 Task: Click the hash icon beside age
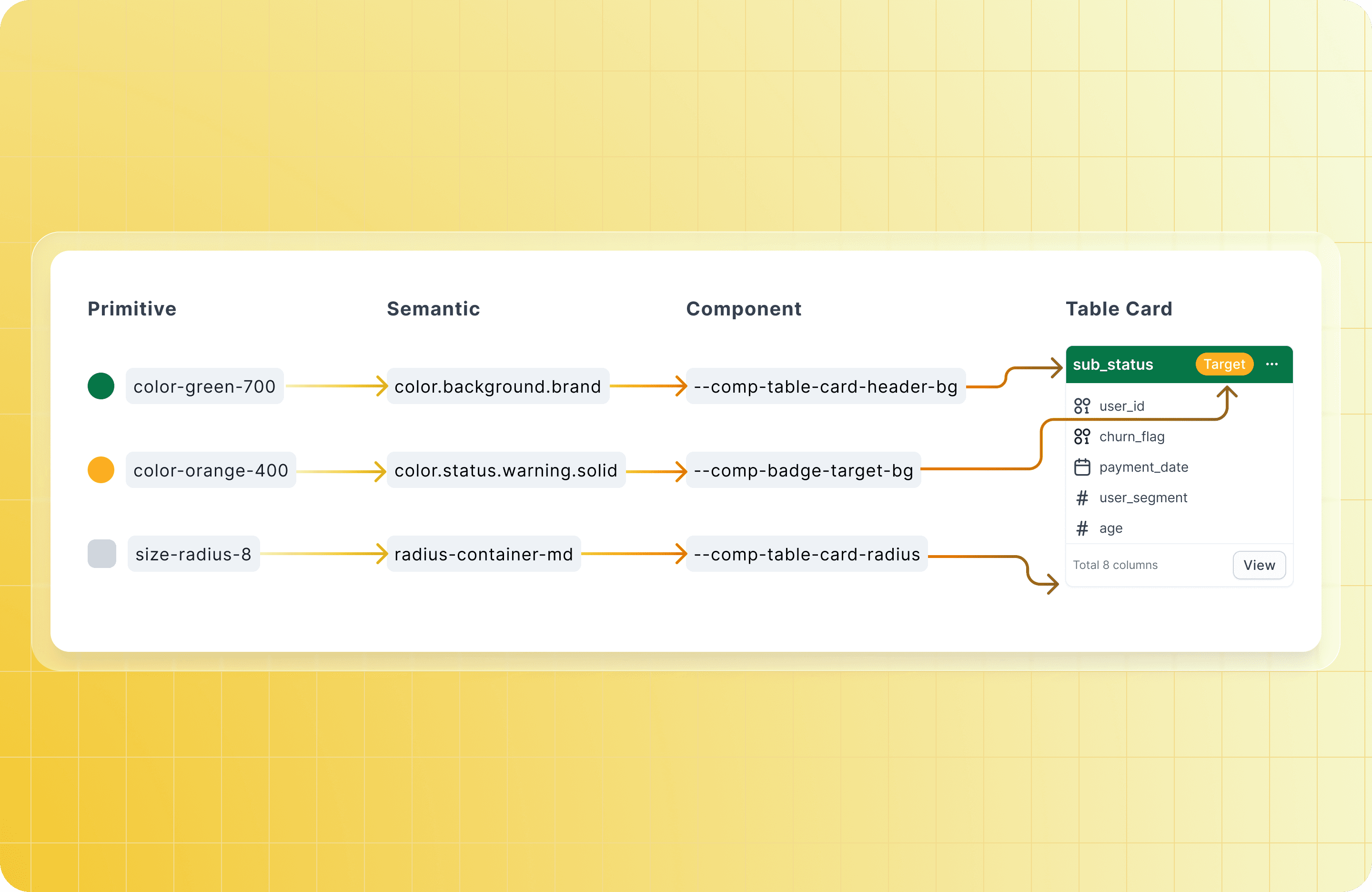[1082, 528]
